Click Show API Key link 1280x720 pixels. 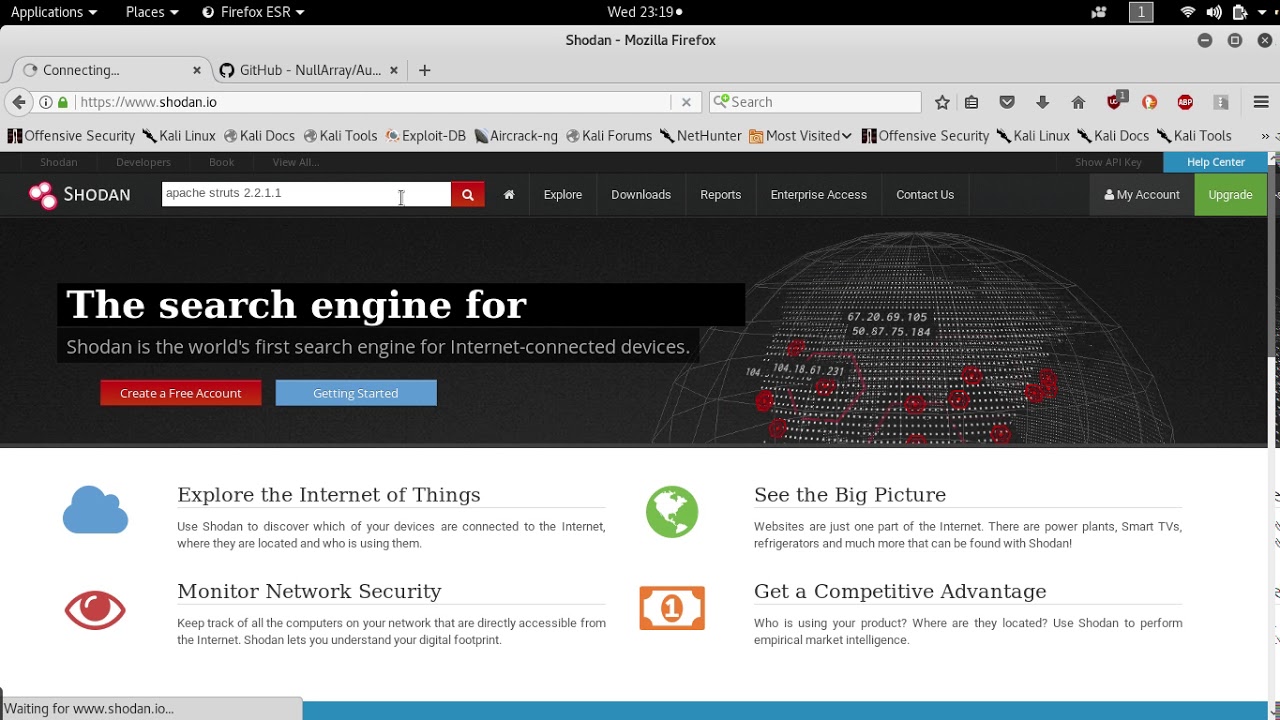pos(1108,162)
